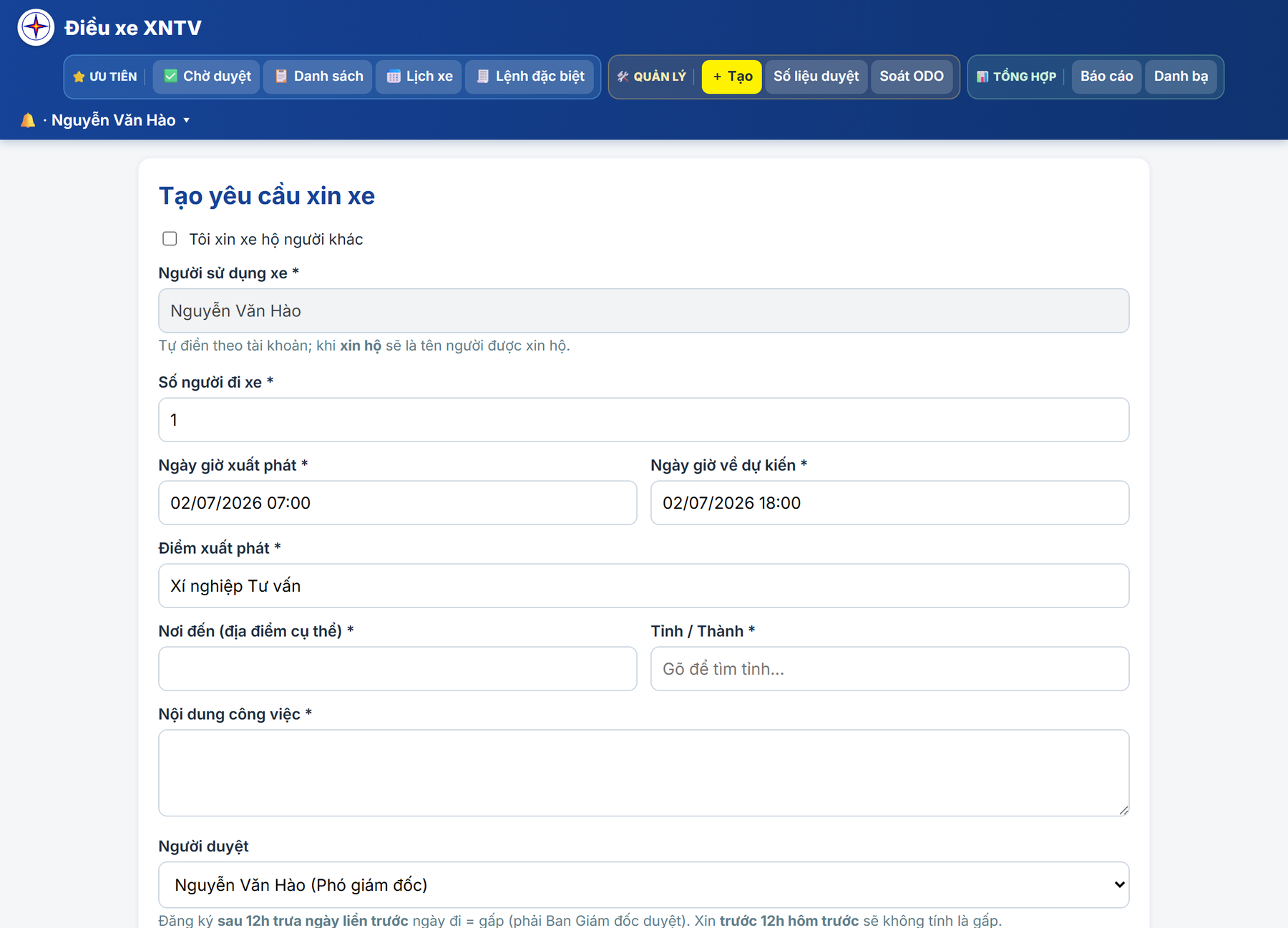Click the notification bell icon
Screen dimensions: 1288x928
pyautogui.click(x=28, y=120)
